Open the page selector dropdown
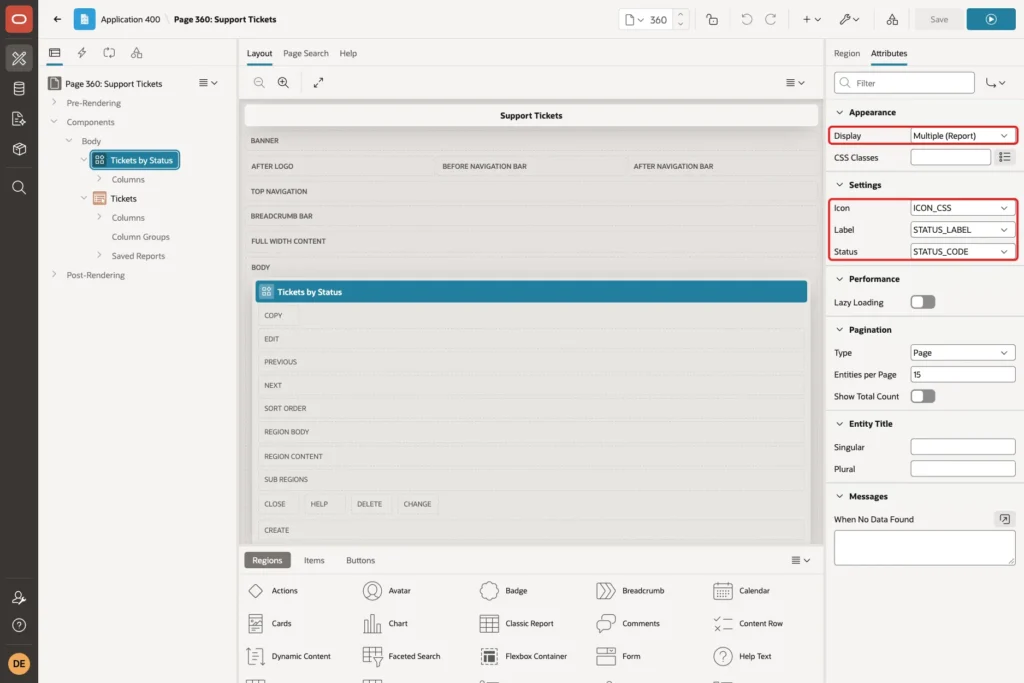The width and height of the screenshot is (1024, 683). tap(634, 20)
